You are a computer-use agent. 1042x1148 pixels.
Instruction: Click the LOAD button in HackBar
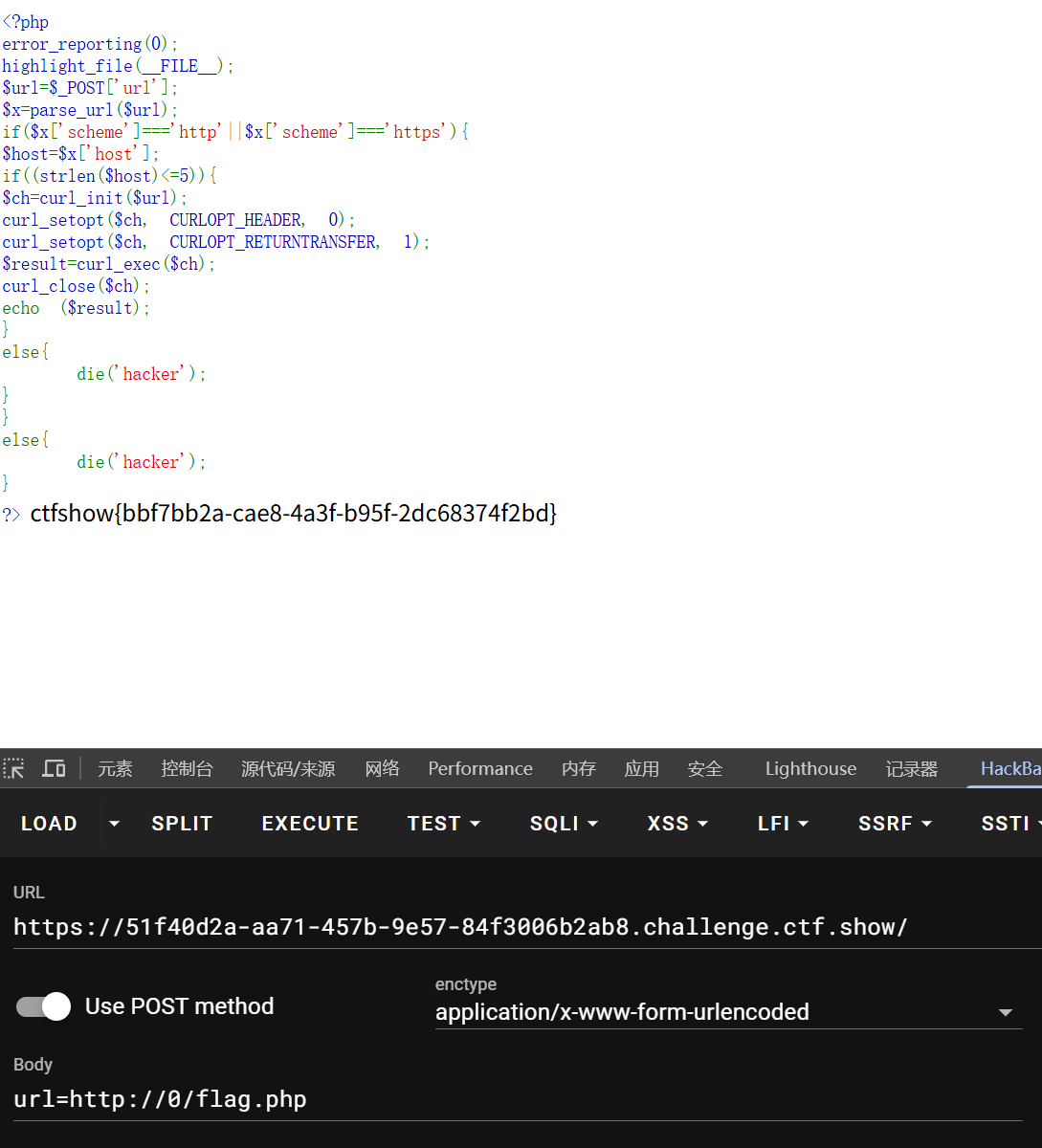(x=49, y=824)
